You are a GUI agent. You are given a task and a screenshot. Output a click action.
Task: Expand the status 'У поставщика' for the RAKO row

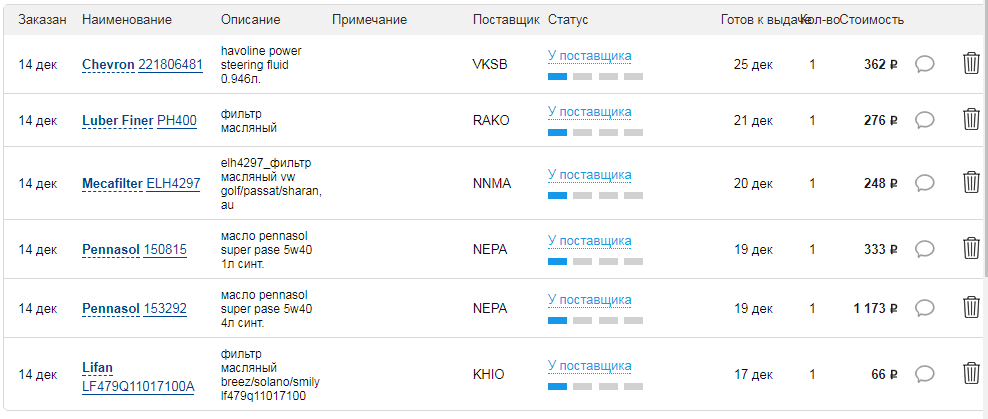click(590, 112)
